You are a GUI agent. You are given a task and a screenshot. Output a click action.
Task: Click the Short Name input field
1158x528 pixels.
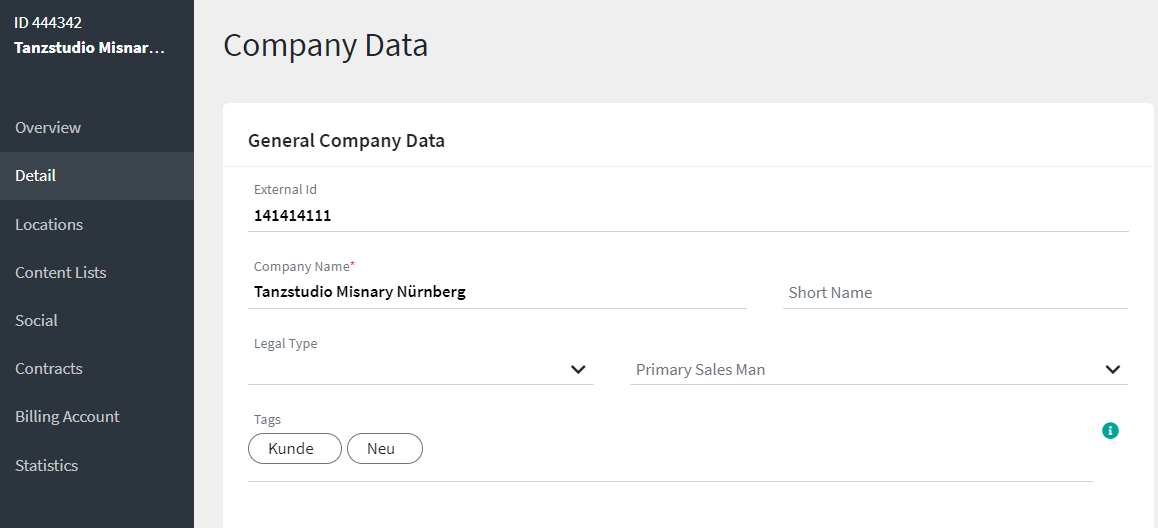pyautogui.click(x=954, y=293)
